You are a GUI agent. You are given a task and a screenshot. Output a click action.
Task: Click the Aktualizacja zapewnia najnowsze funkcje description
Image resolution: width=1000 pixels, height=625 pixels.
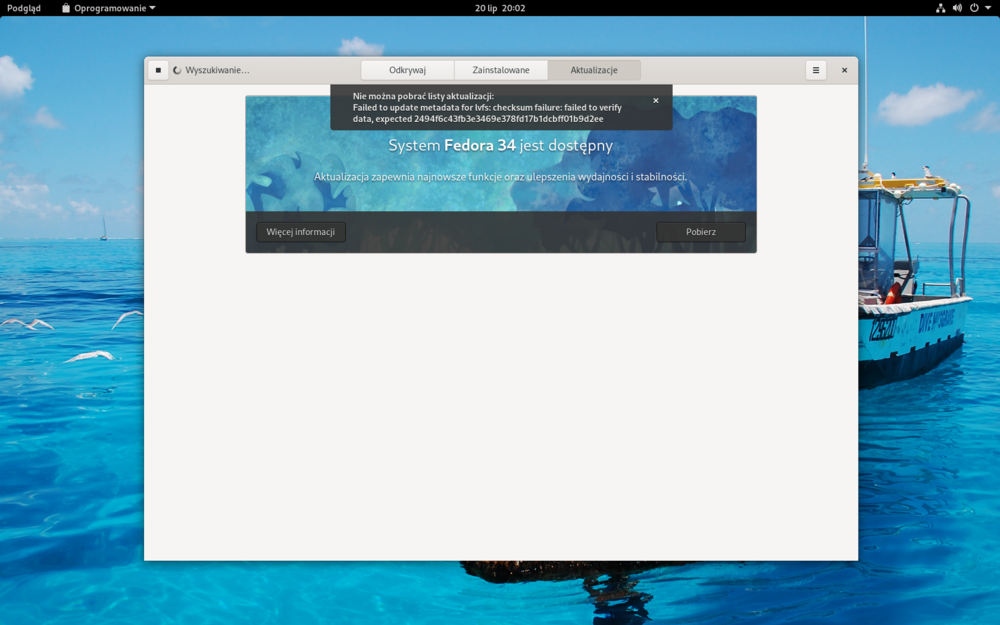(501, 177)
